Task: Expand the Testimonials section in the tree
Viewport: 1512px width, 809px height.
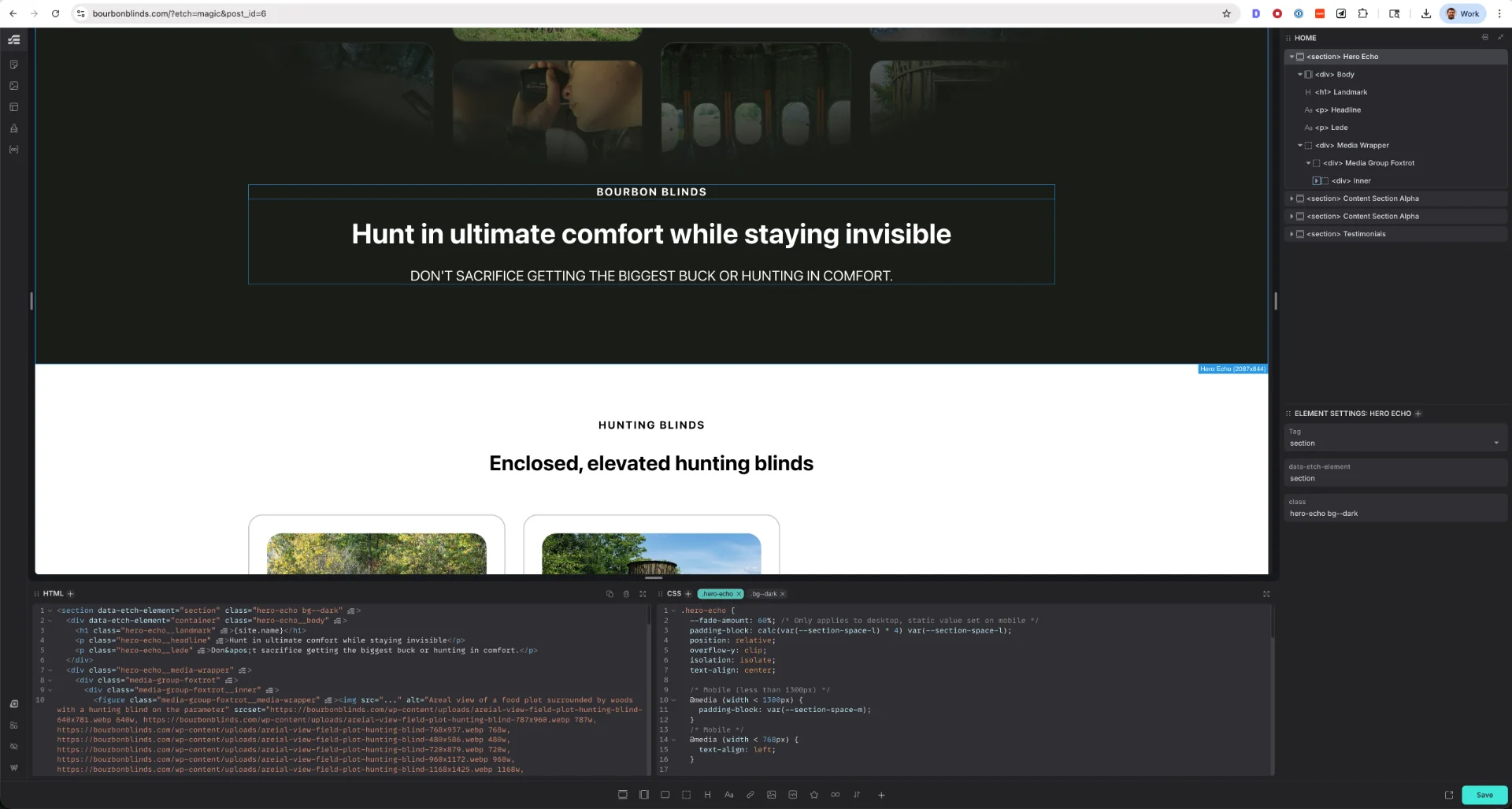Action: (x=1291, y=234)
